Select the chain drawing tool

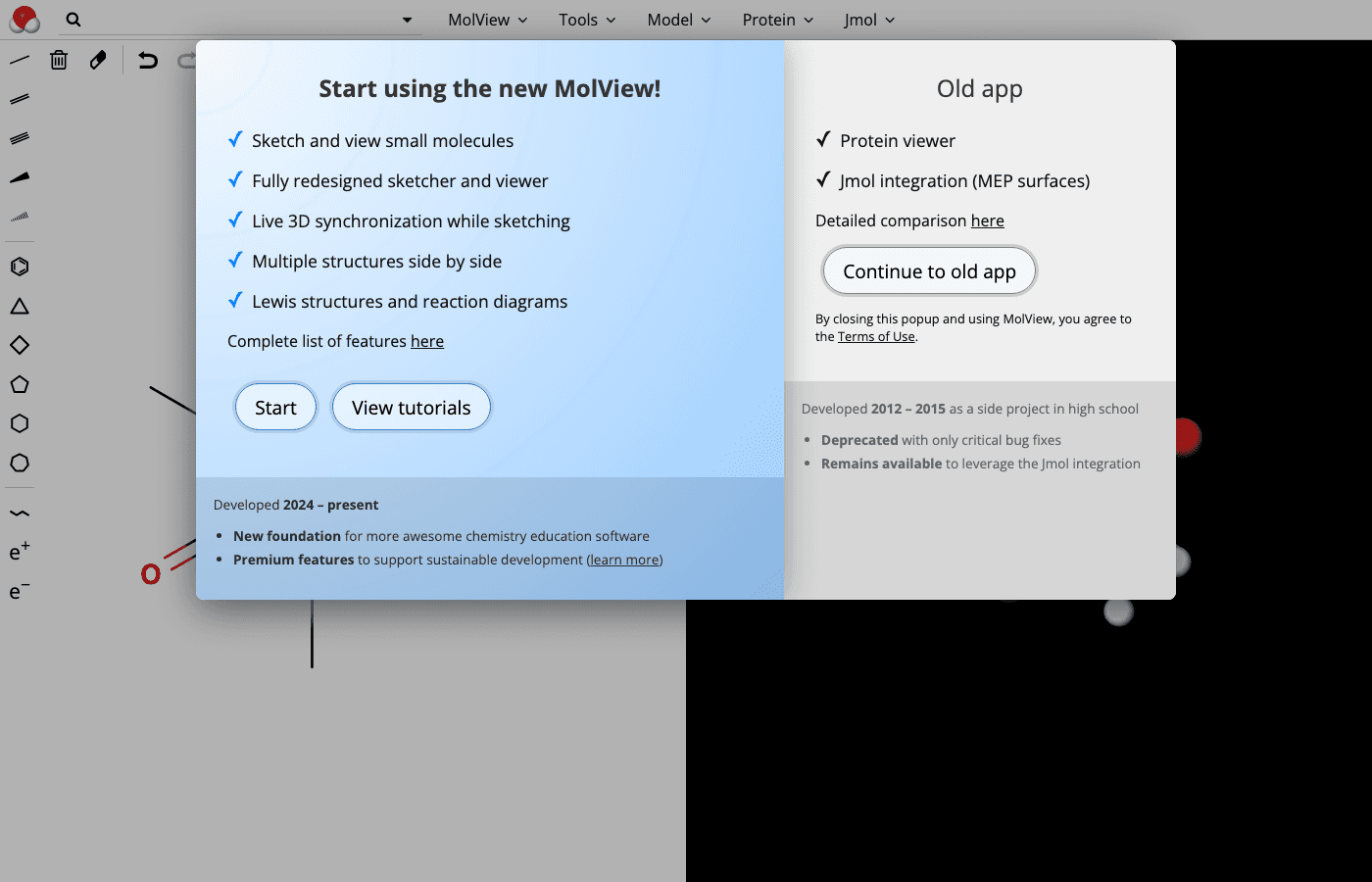tap(20, 513)
